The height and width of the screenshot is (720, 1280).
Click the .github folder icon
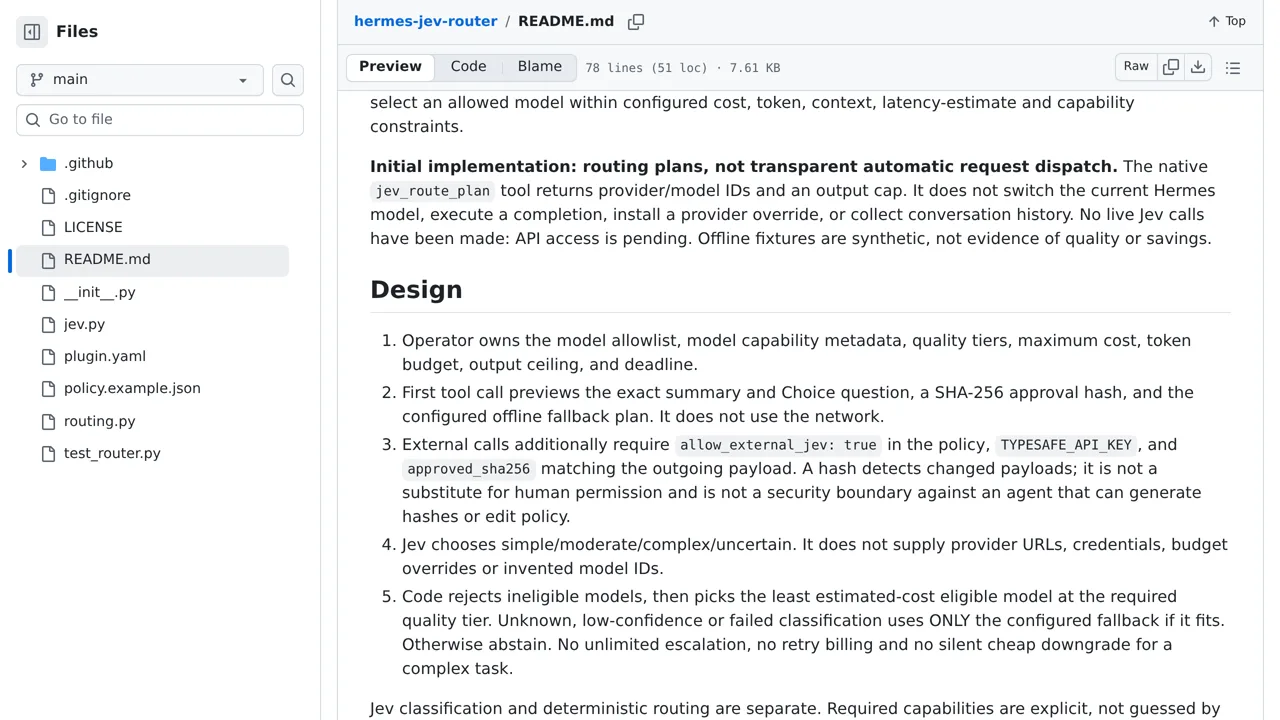(48, 164)
